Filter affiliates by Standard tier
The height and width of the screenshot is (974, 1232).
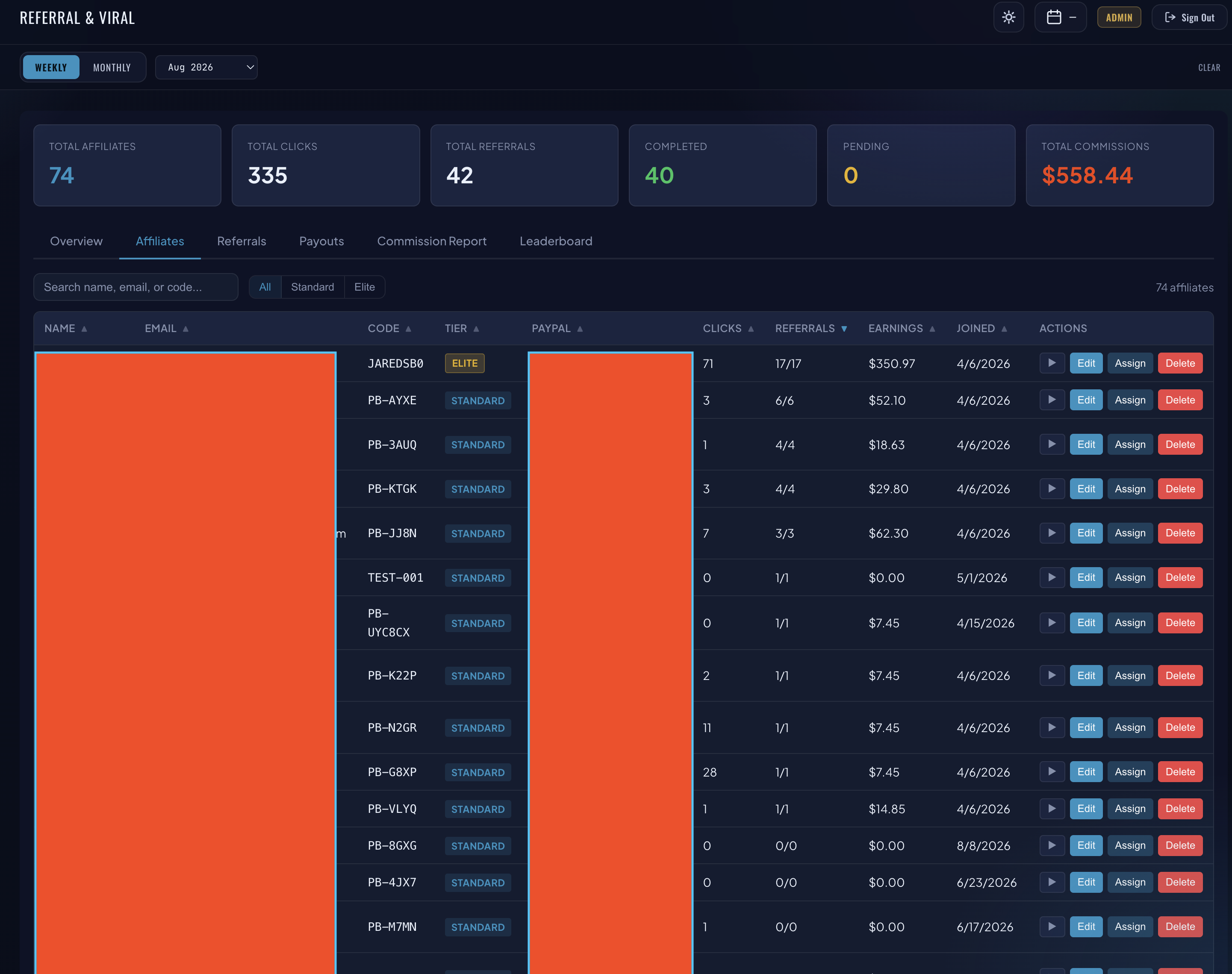[312, 287]
